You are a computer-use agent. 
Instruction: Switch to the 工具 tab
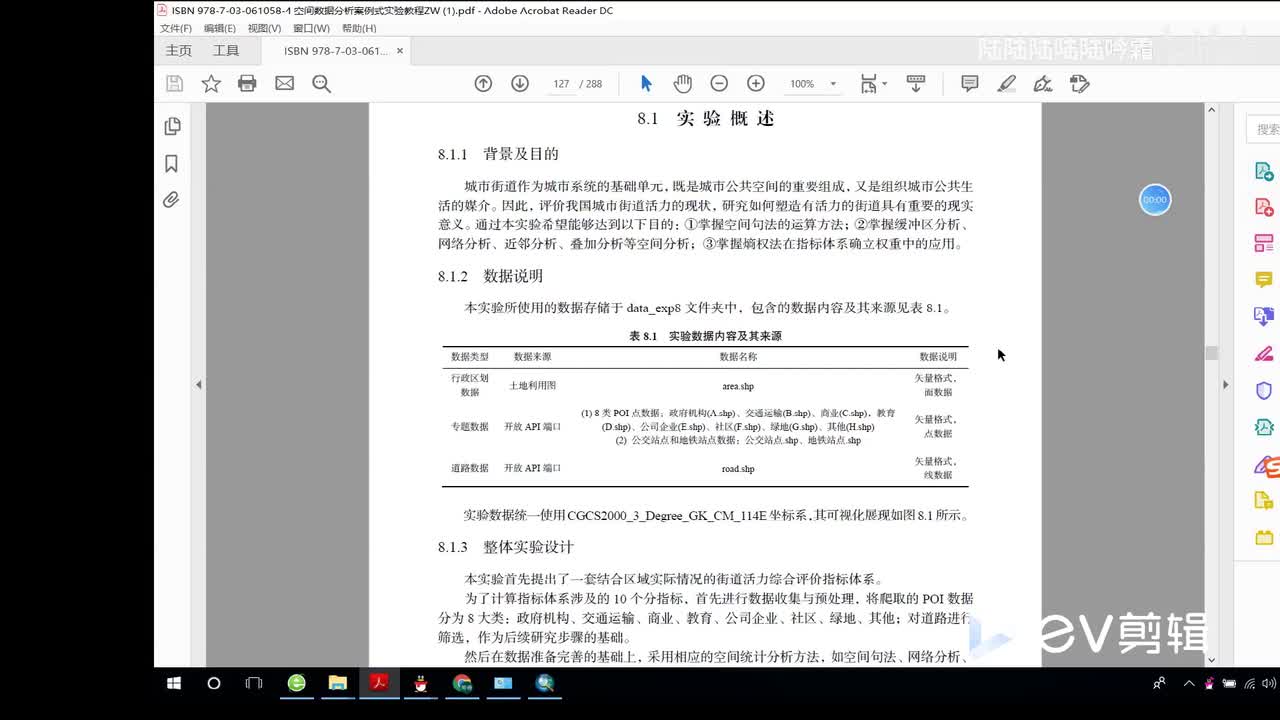click(226, 51)
